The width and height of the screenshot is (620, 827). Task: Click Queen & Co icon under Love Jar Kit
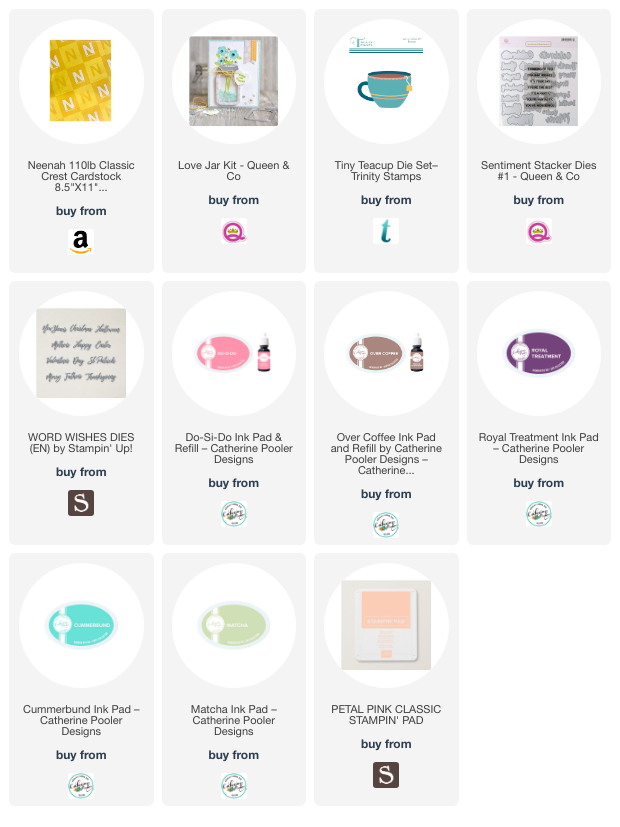(x=234, y=231)
